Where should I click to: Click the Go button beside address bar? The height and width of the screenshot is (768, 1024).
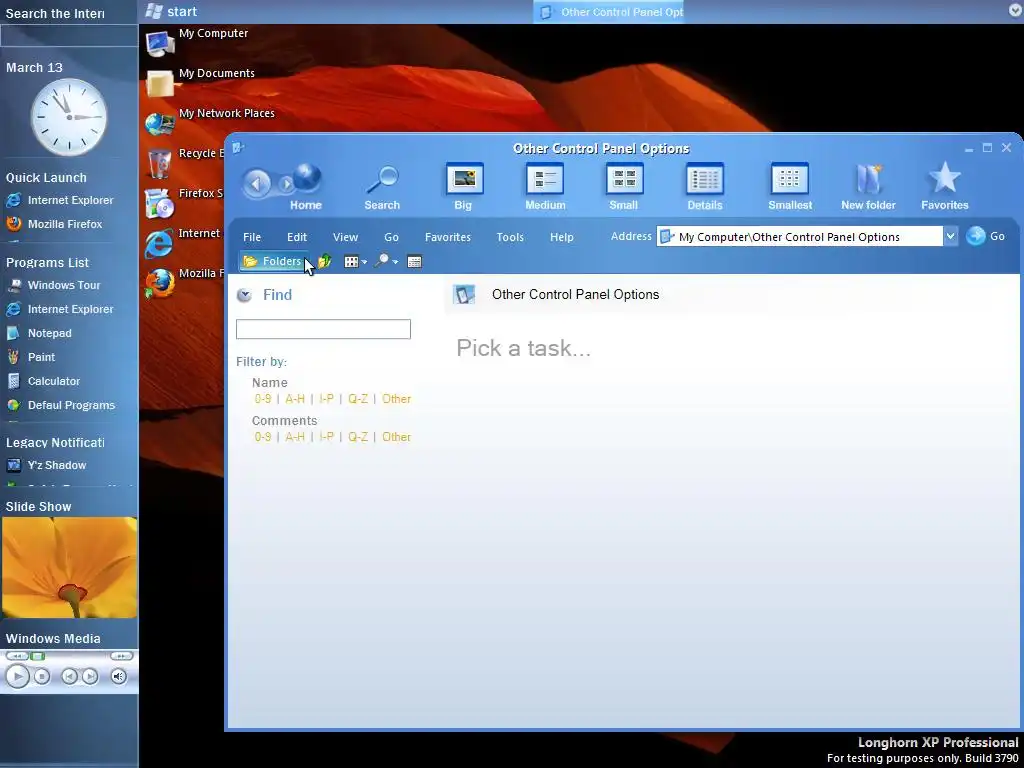[985, 236]
